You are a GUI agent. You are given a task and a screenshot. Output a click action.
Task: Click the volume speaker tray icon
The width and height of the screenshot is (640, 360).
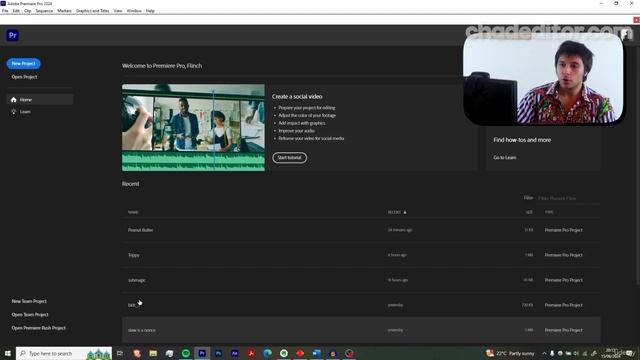[x=576, y=353]
